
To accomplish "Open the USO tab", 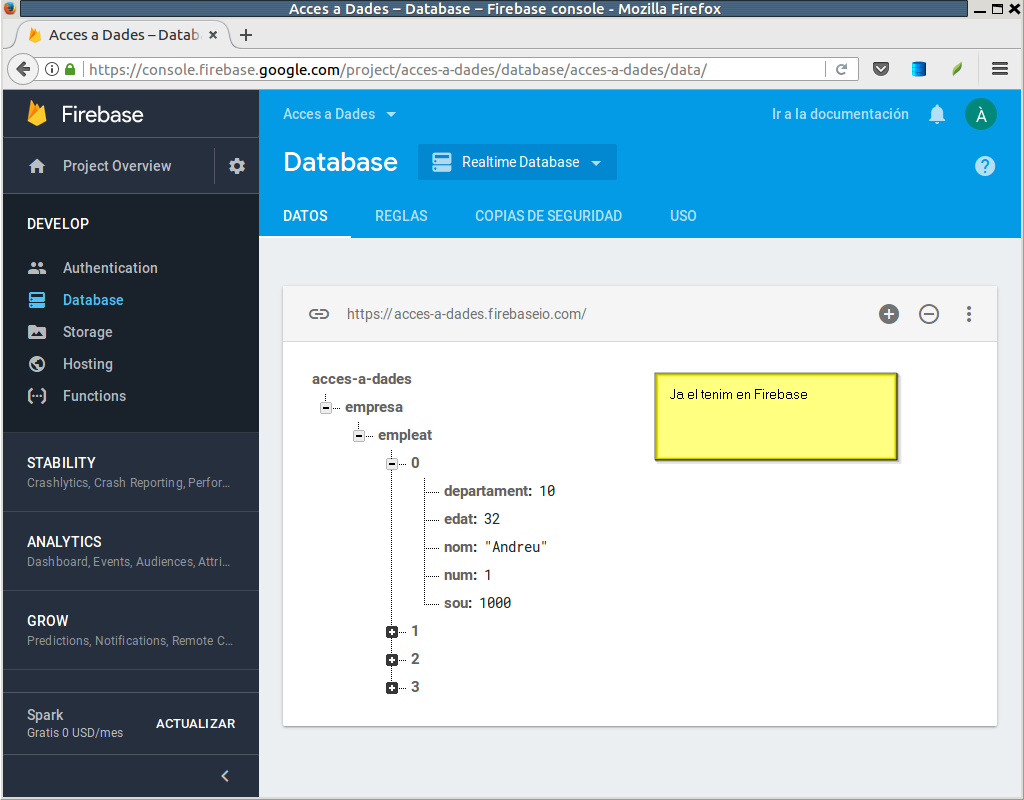I will (683, 216).
